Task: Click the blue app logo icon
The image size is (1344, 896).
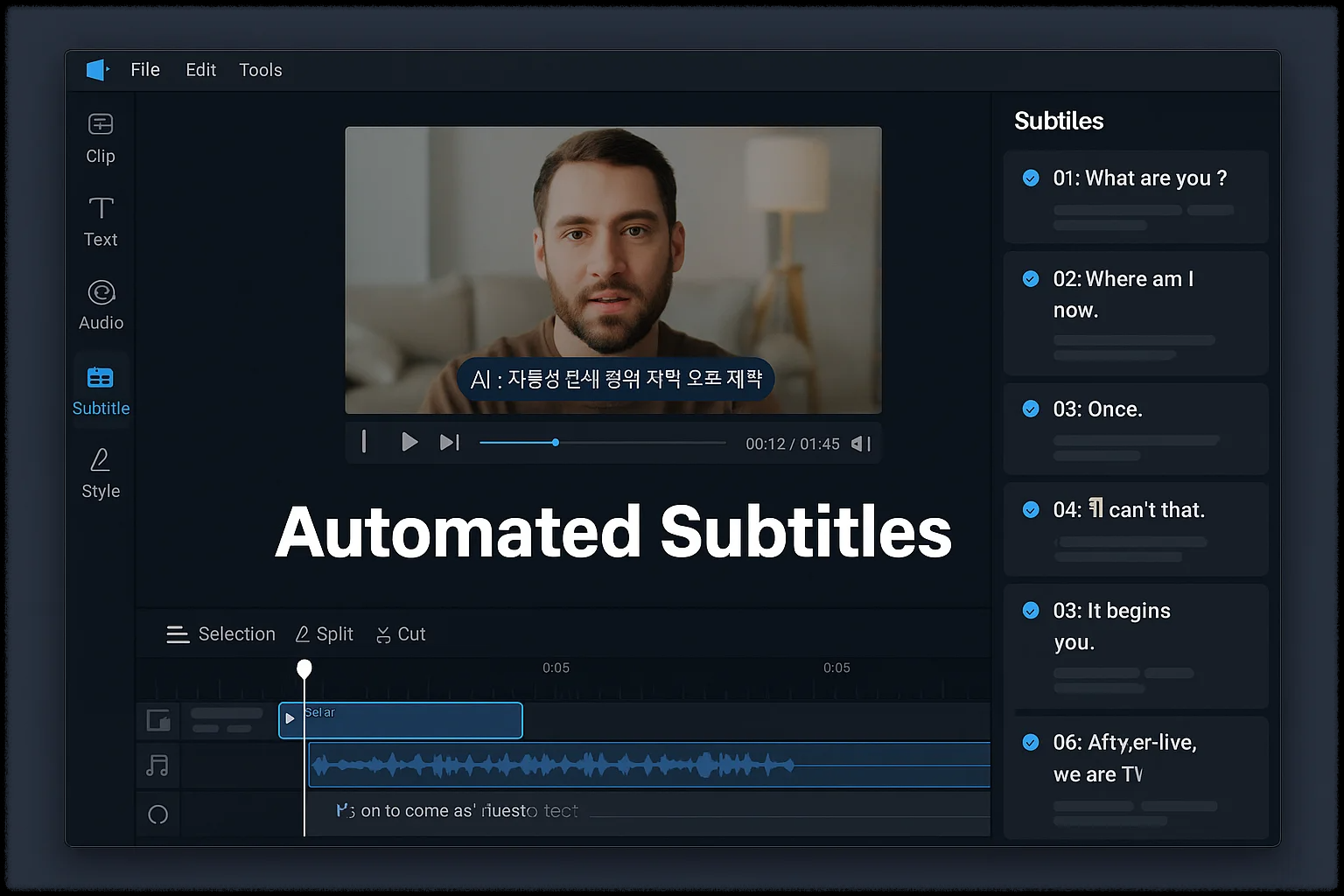Action: [x=97, y=70]
